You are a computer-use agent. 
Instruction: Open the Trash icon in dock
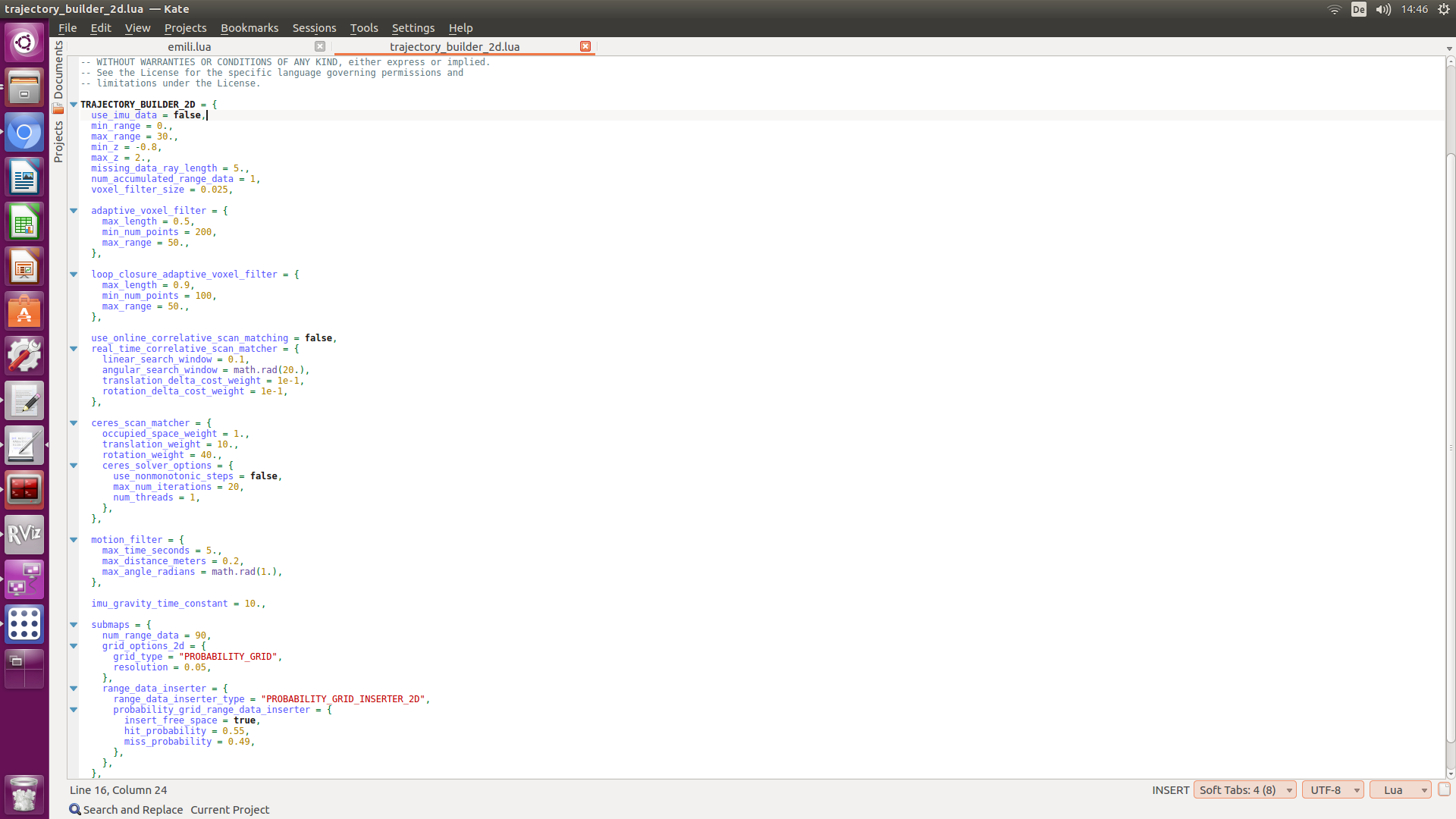tap(24, 794)
